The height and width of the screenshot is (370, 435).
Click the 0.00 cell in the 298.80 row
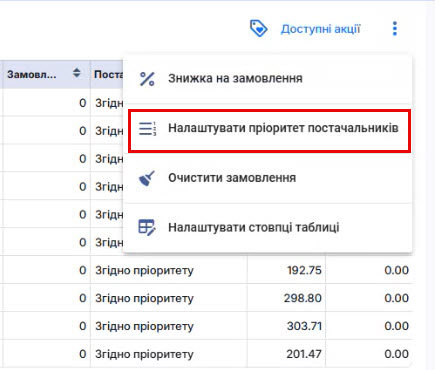click(x=369, y=298)
